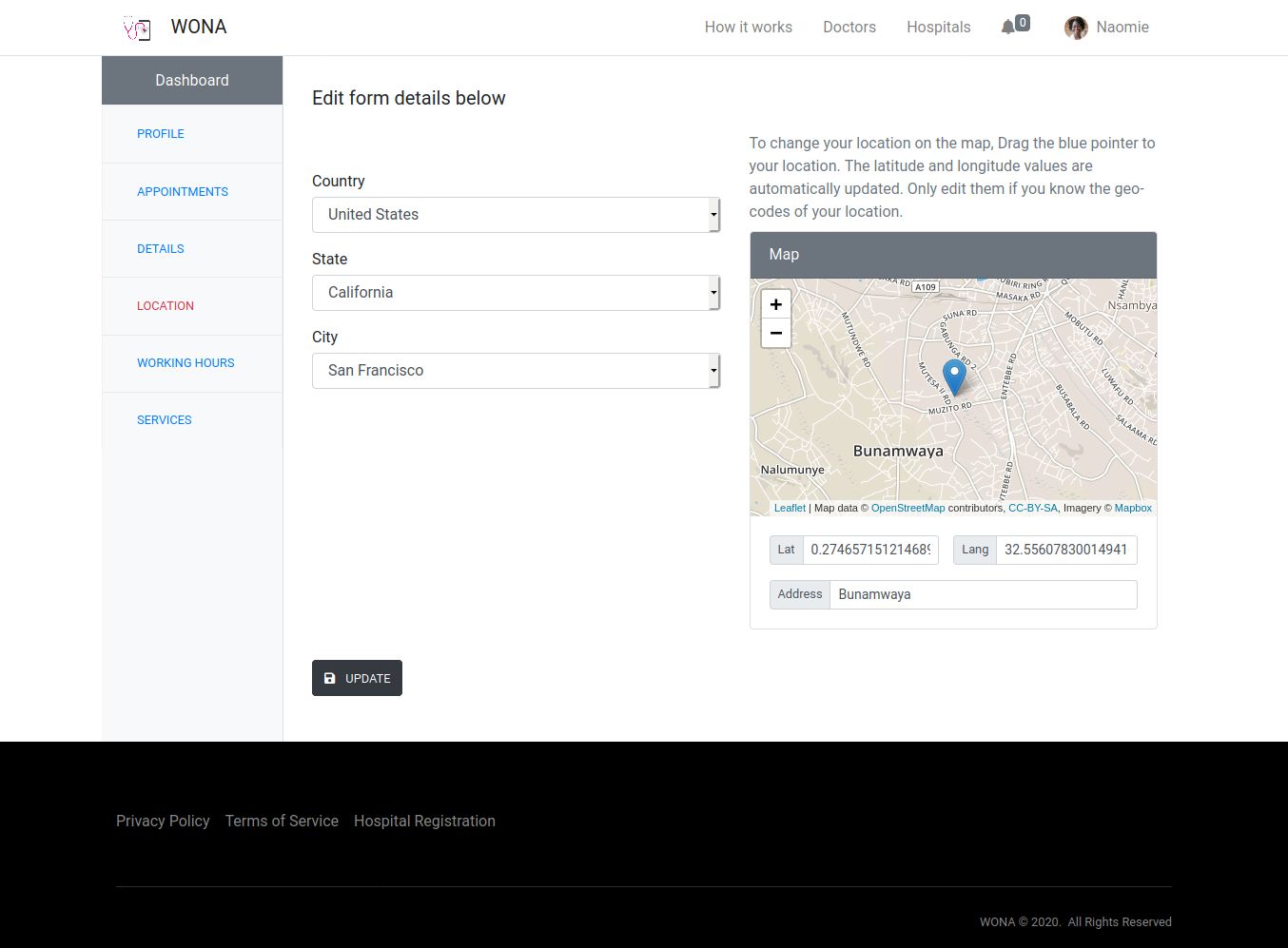Click the UPDATE button
Screen dimensions: 1288x948
(x=357, y=678)
